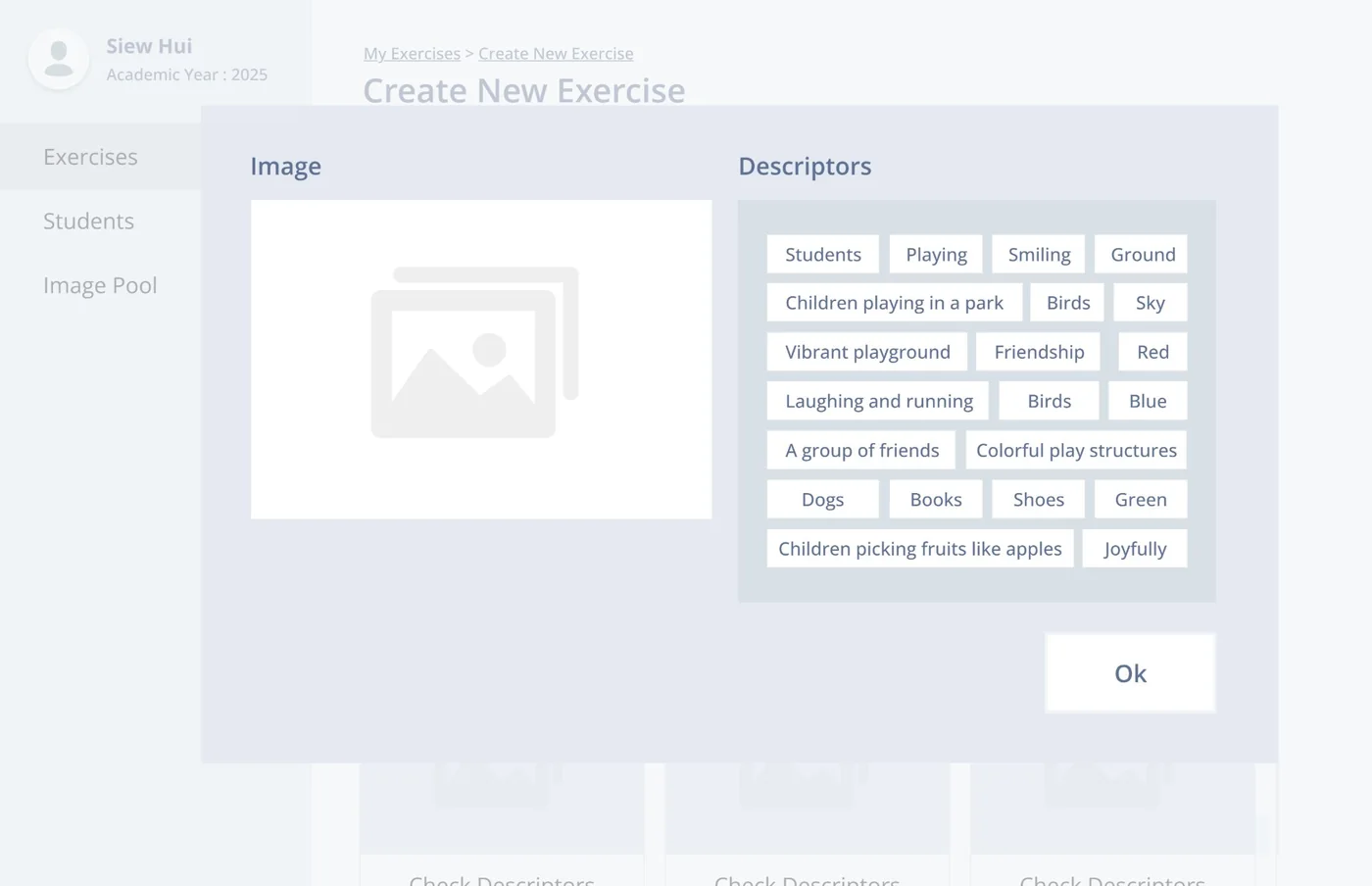Click the Red descriptor tag
Viewport: 1372px width, 886px height.
[x=1152, y=352]
